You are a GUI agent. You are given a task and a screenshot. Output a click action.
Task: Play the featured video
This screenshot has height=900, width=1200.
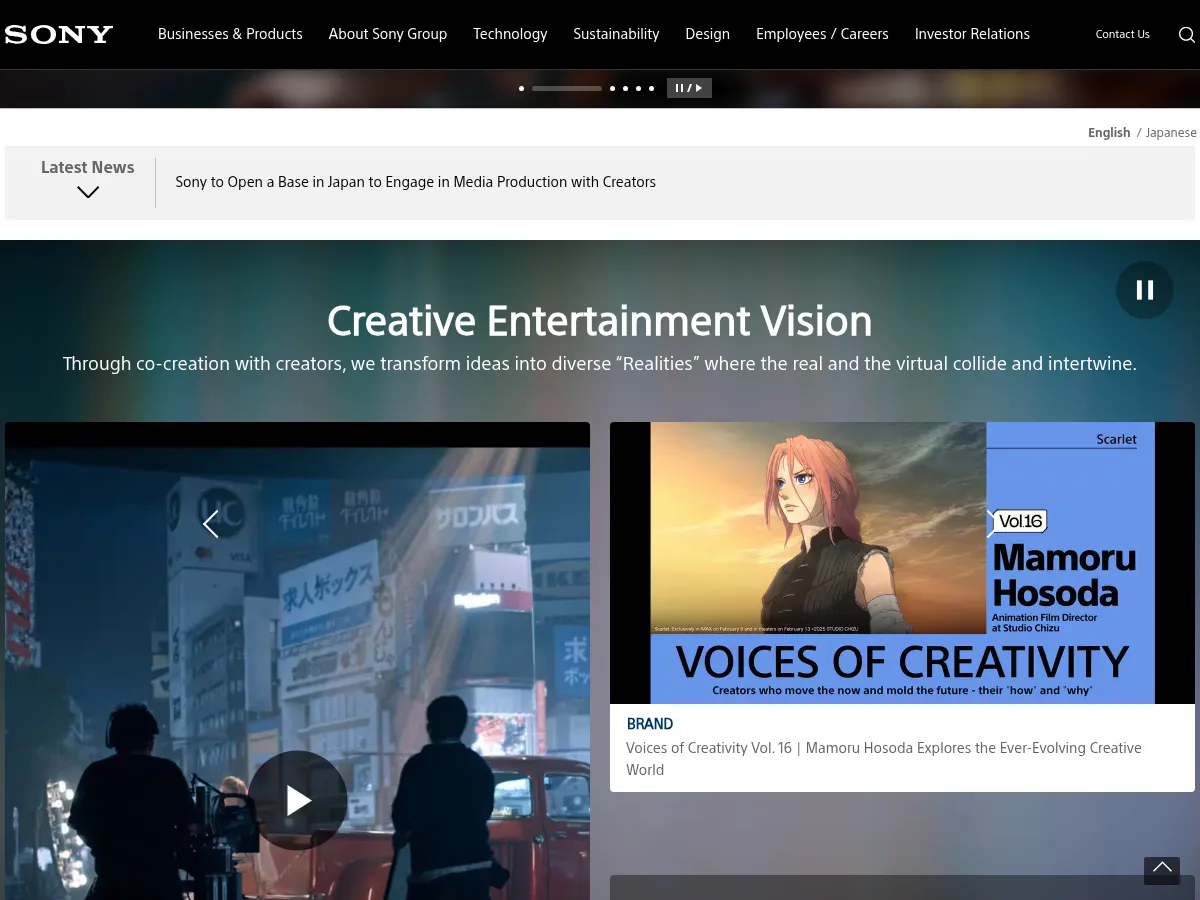click(297, 799)
